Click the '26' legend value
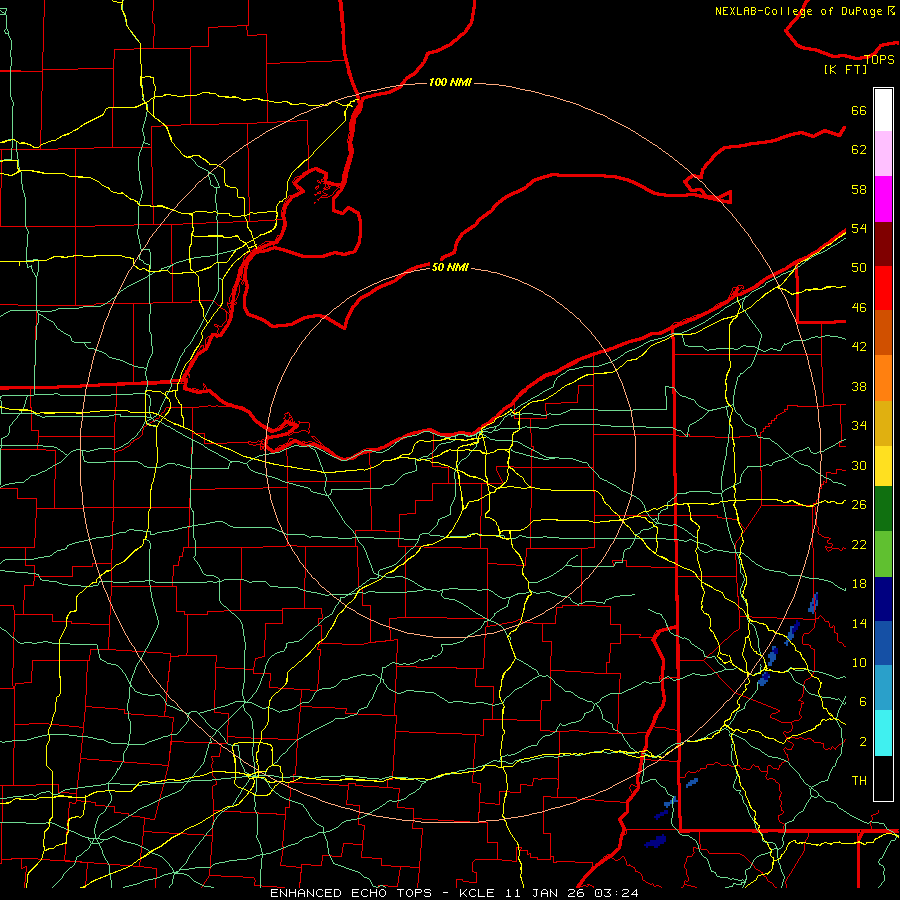 pyautogui.click(x=859, y=505)
